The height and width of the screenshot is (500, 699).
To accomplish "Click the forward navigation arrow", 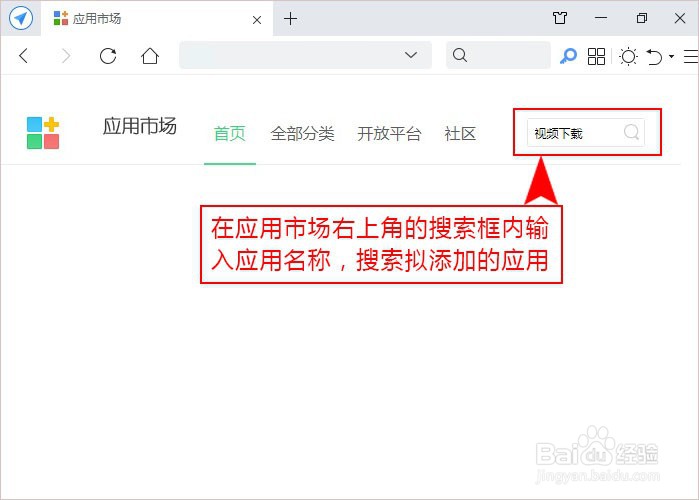I will click(66, 56).
